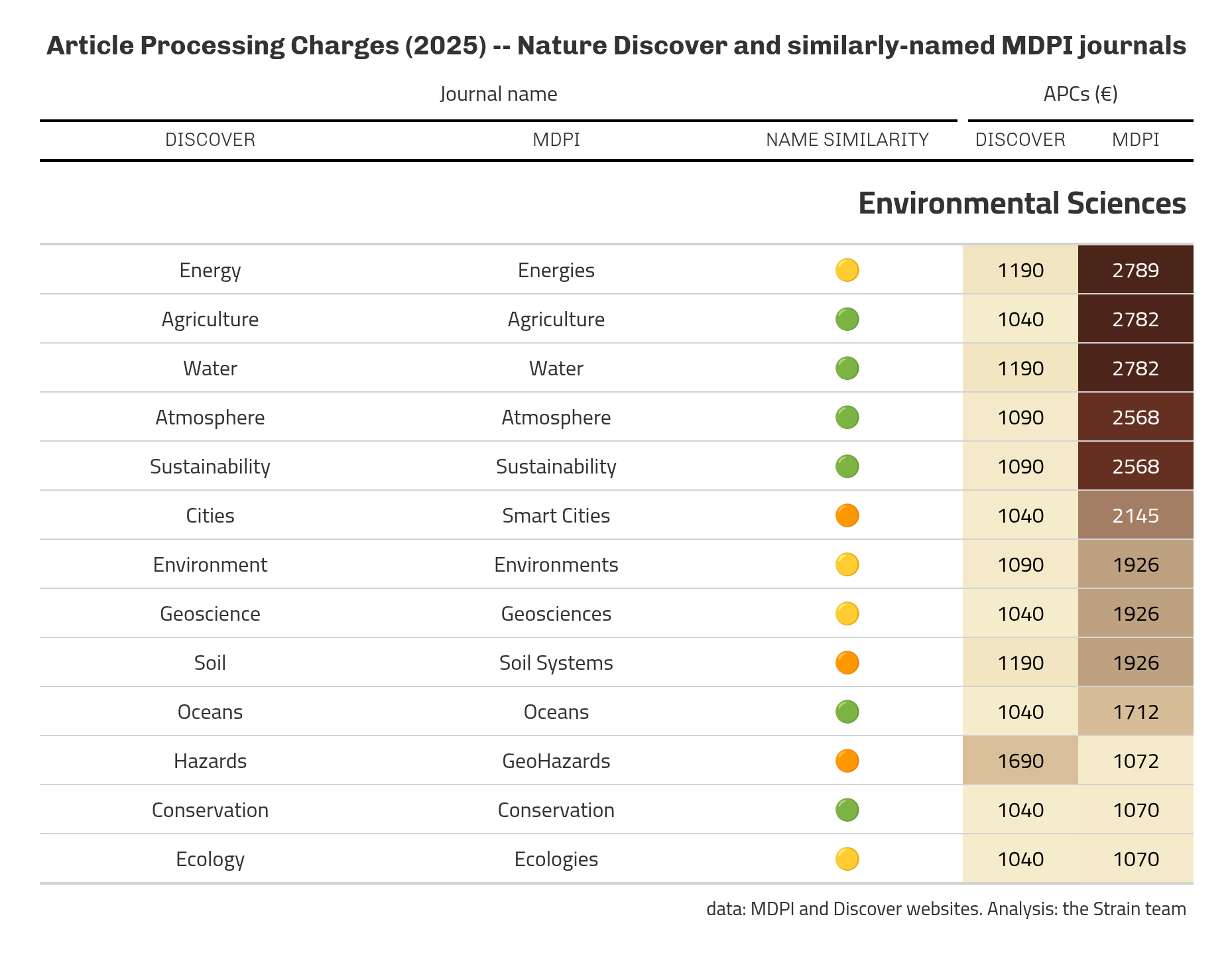The width and height of the screenshot is (1232, 955).
Task: Click the green similarity dot for Agriculture
Action: [847, 319]
